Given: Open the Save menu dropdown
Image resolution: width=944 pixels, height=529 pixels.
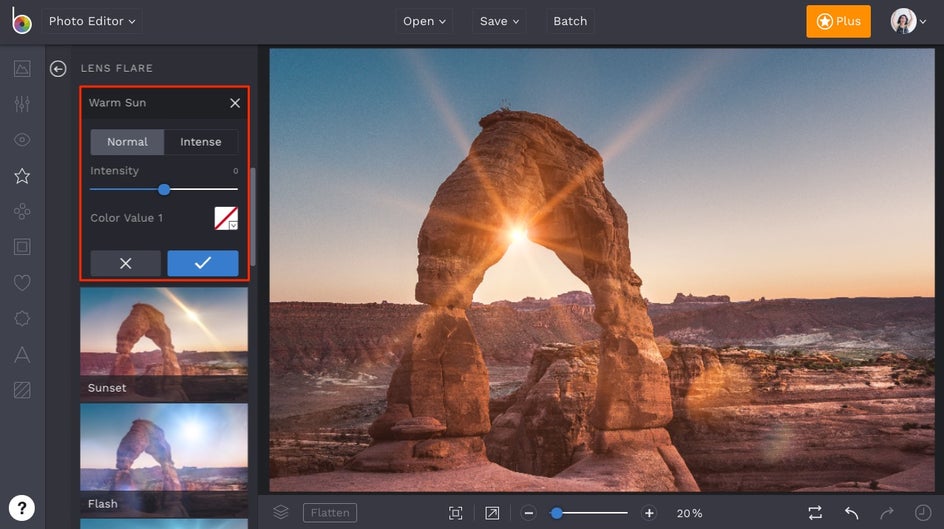Looking at the screenshot, I should pos(499,21).
